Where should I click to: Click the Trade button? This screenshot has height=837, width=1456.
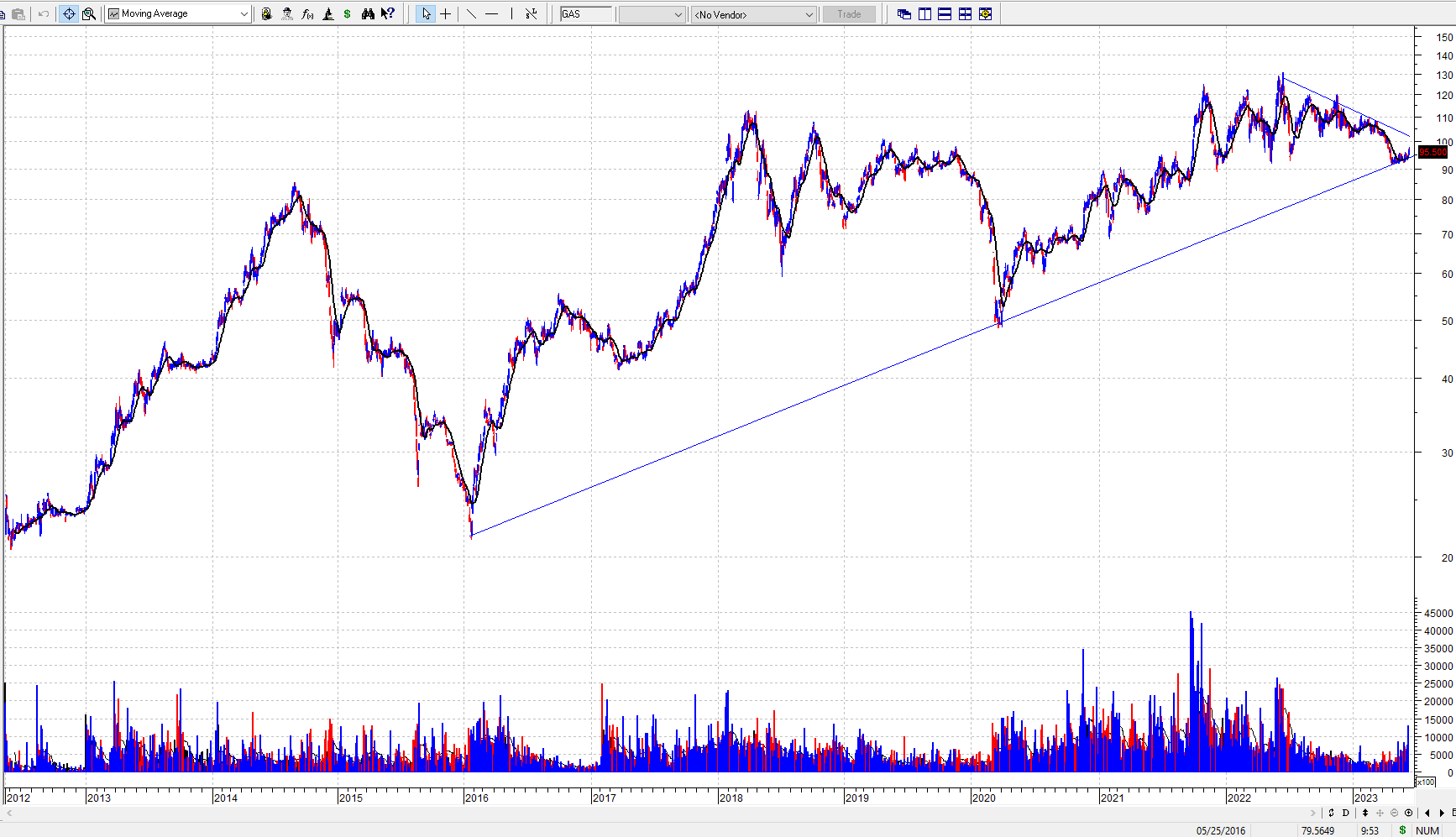(x=849, y=14)
